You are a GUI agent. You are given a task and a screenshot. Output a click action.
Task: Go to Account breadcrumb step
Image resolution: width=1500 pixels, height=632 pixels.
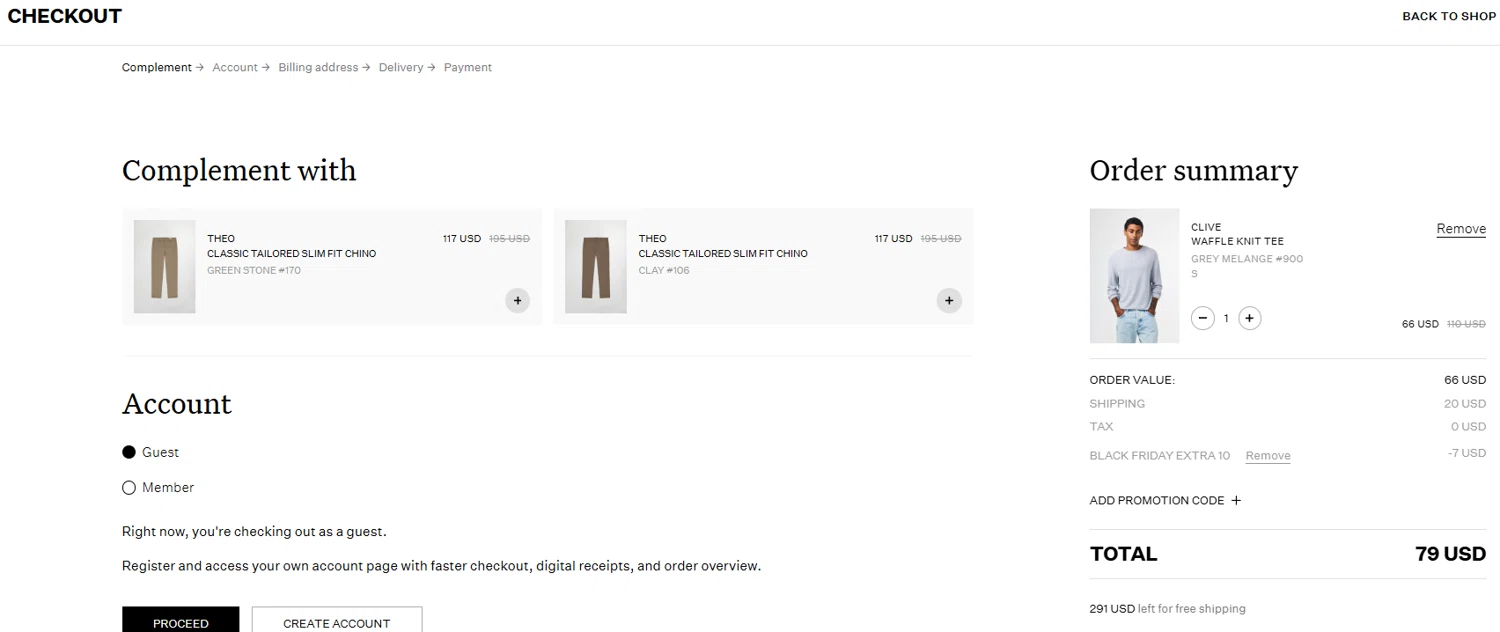[235, 67]
